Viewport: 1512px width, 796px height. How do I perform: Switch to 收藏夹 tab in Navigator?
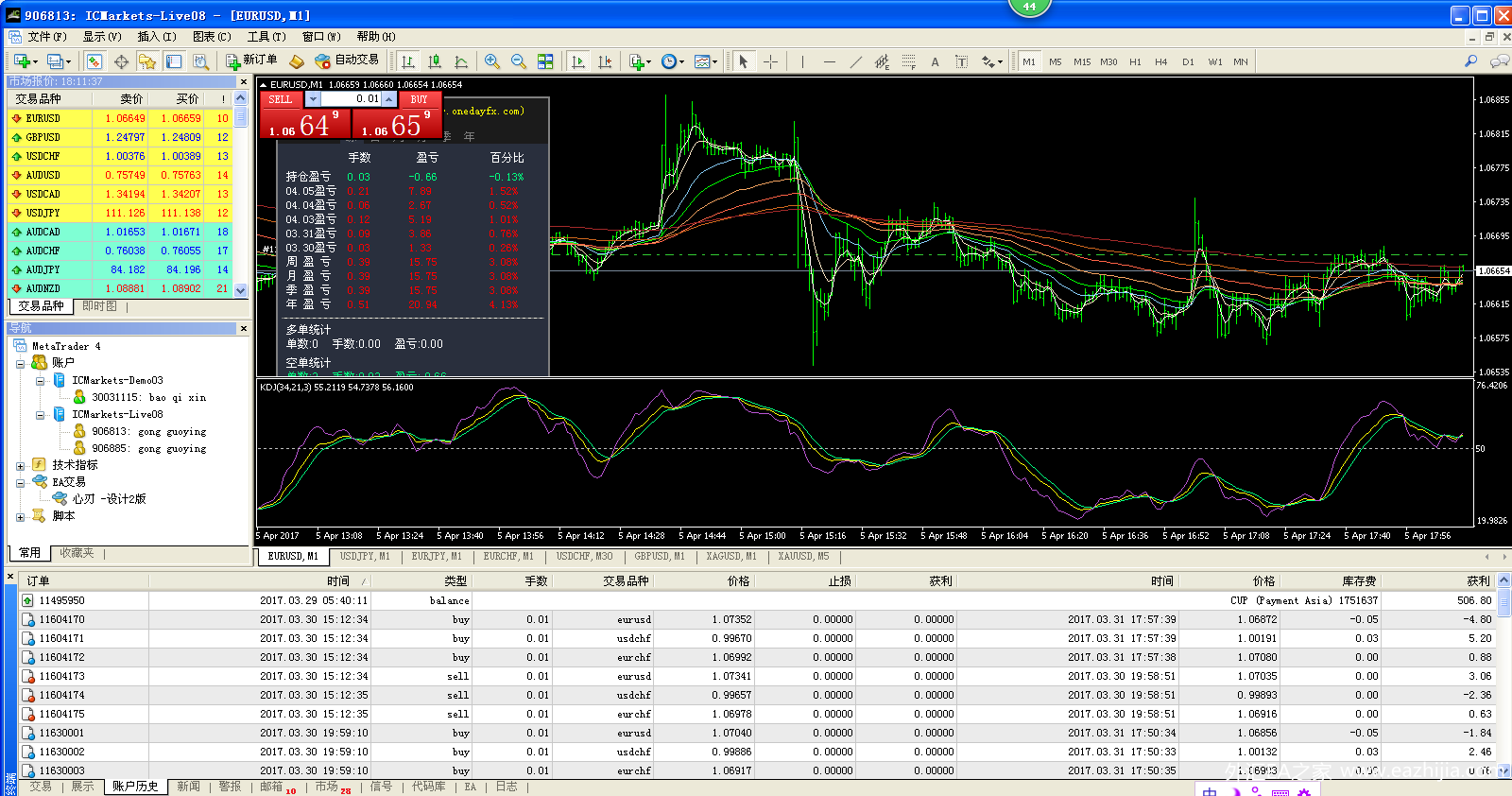(77, 553)
